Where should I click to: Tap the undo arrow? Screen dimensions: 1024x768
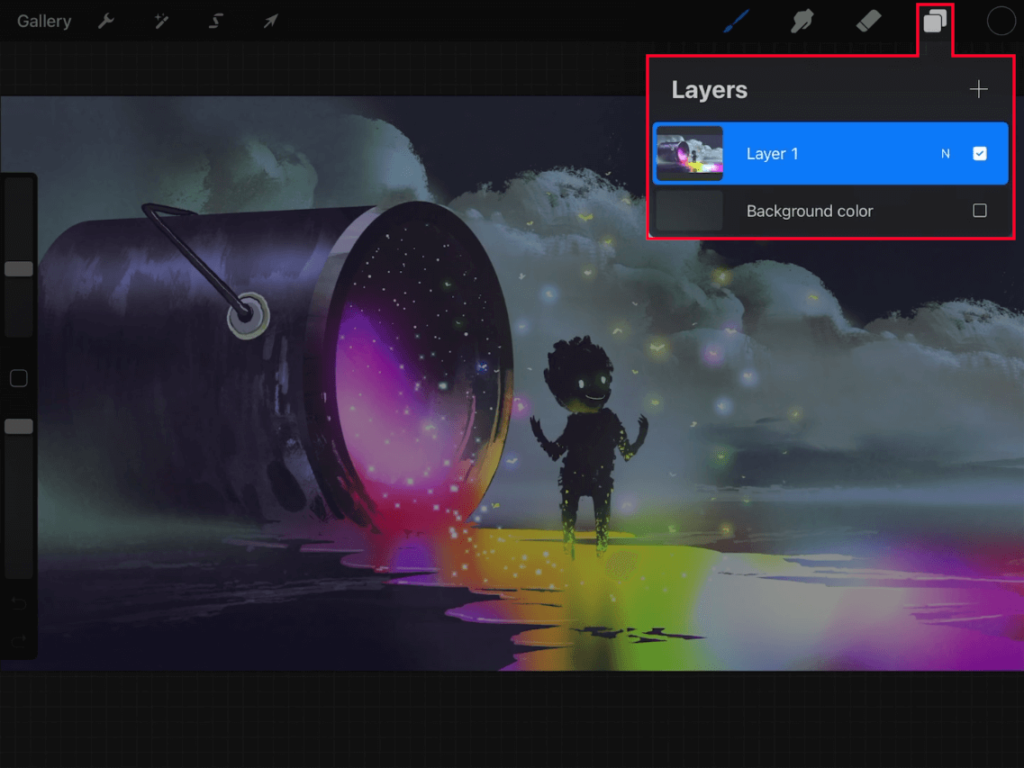[17, 603]
